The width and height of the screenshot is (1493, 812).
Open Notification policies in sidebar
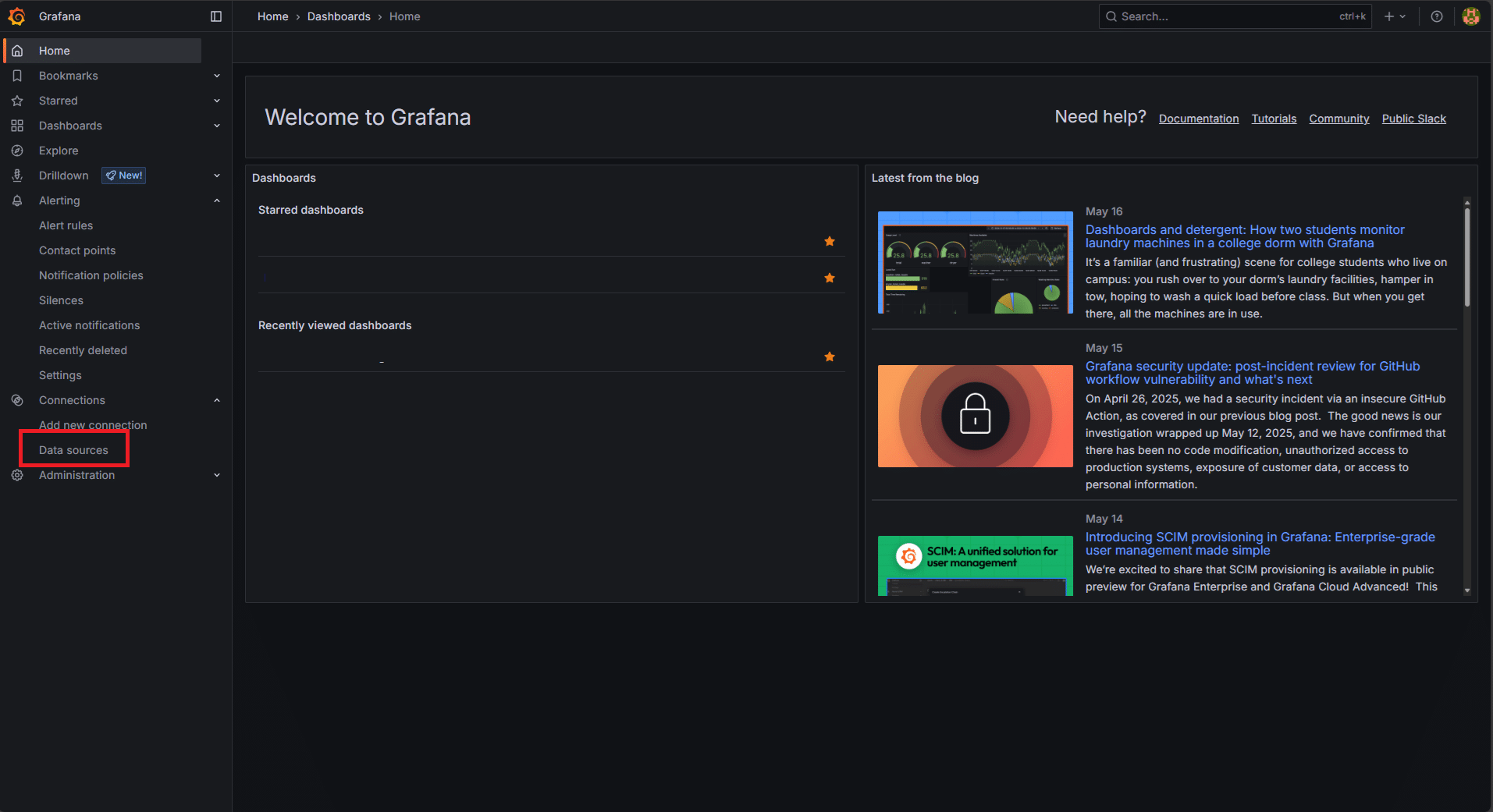pos(91,275)
